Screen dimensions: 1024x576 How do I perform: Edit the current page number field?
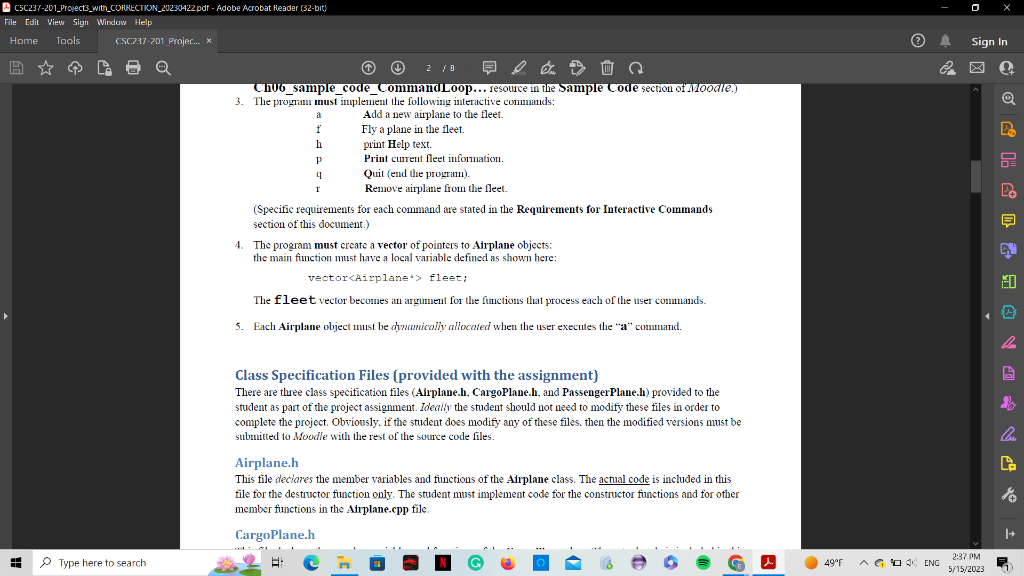click(428, 68)
